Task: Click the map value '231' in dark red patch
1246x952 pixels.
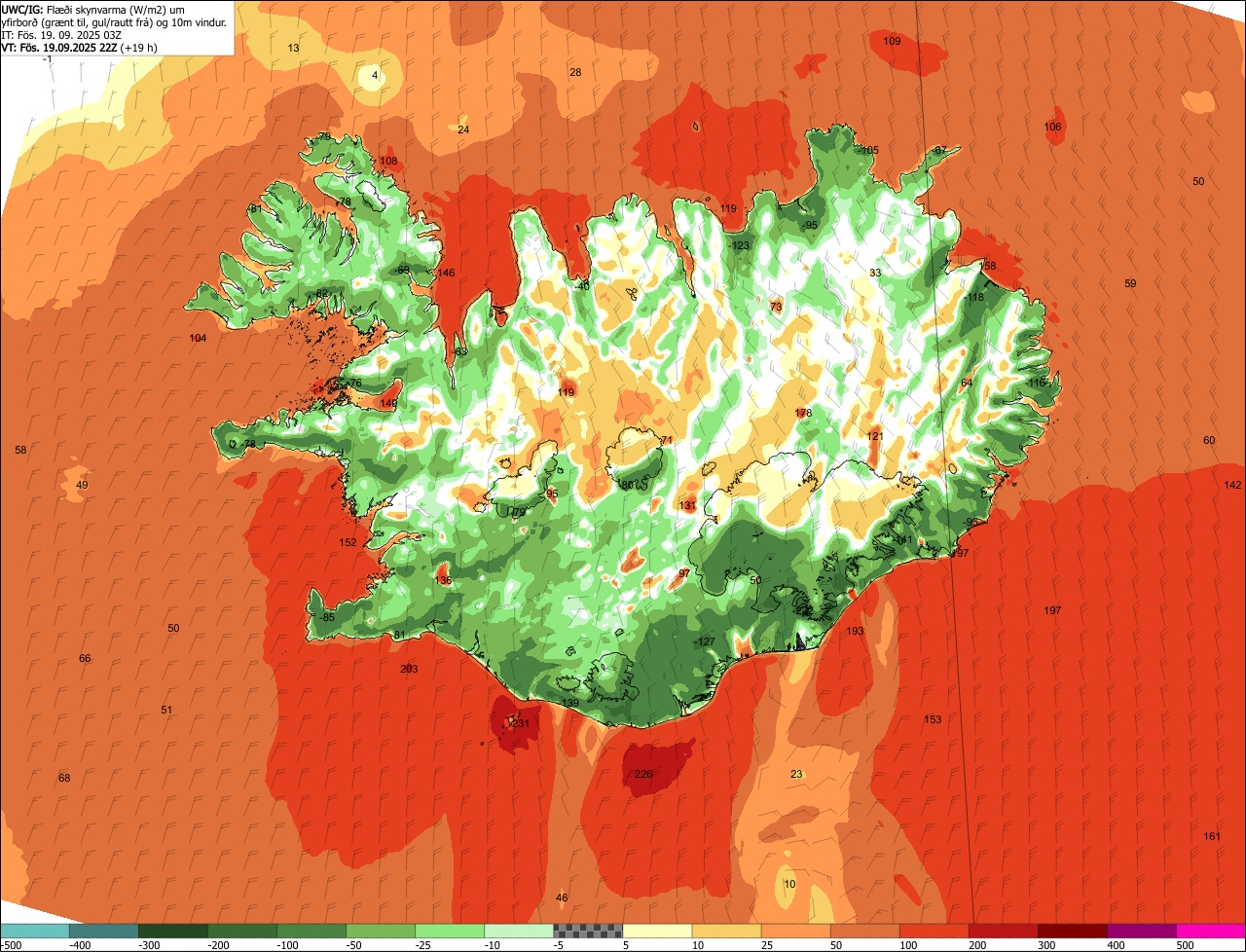Action: click(521, 723)
